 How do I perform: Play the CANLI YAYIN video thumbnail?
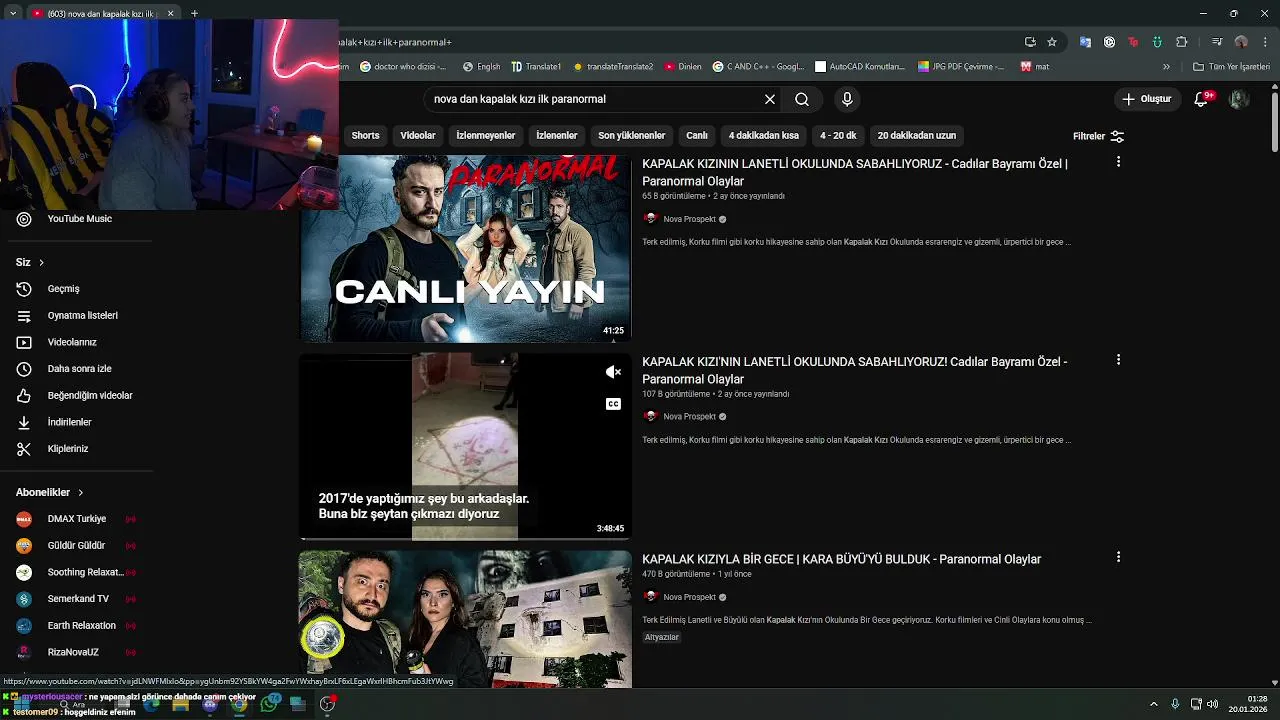[x=465, y=249]
